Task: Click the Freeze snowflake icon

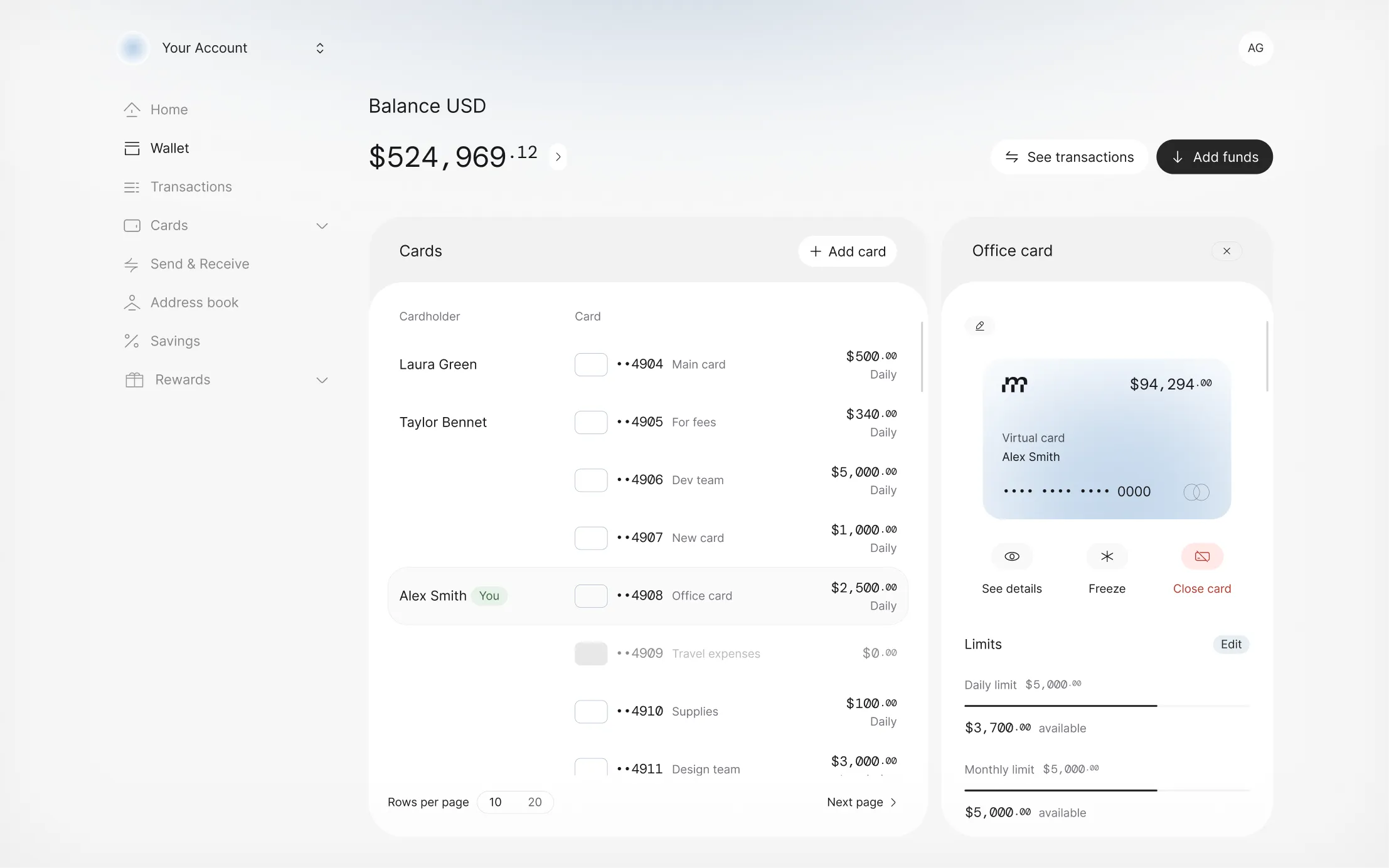Action: click(x=1107, y=556)
